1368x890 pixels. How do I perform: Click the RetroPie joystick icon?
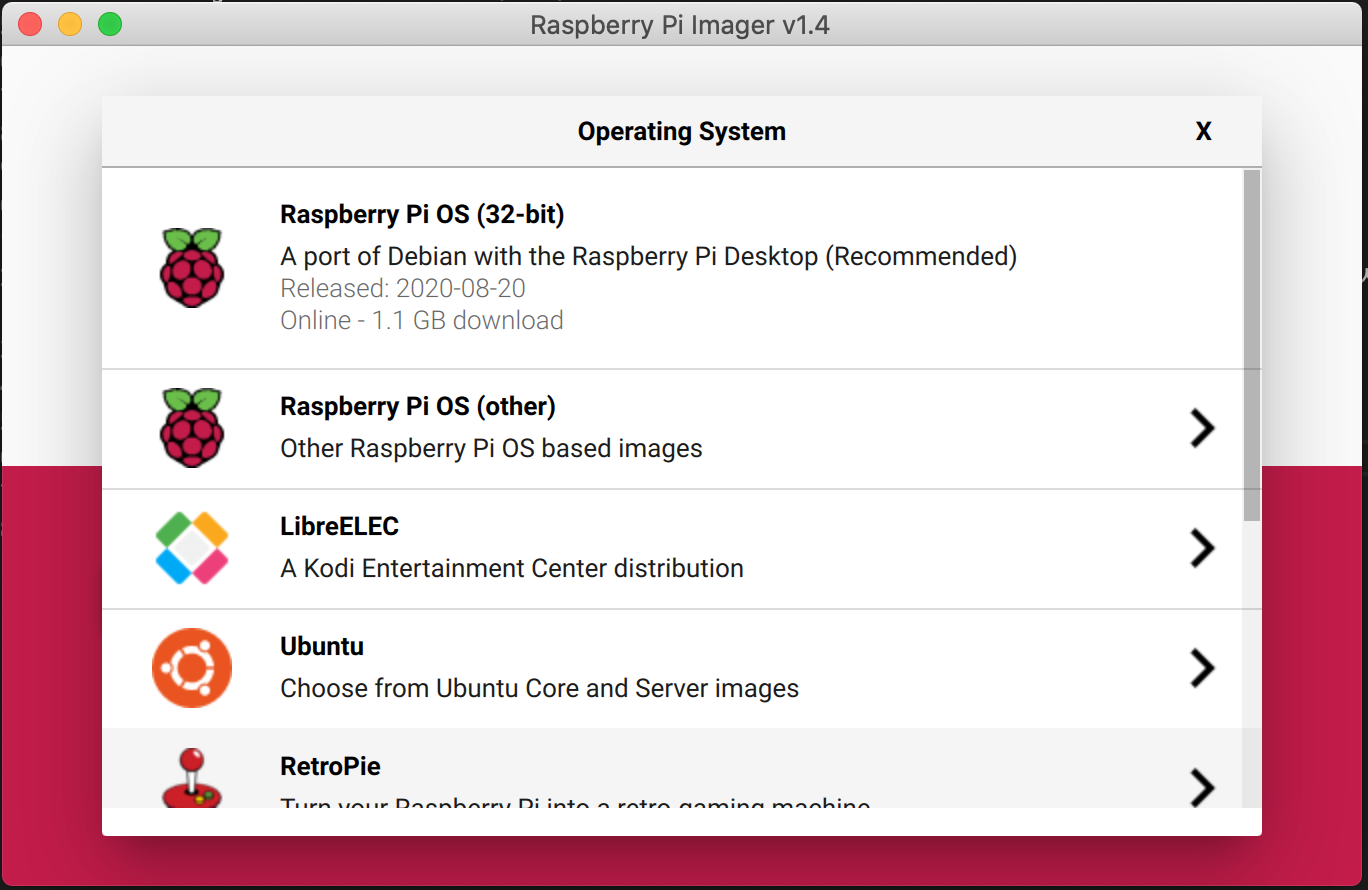click(x=192, y=778)
